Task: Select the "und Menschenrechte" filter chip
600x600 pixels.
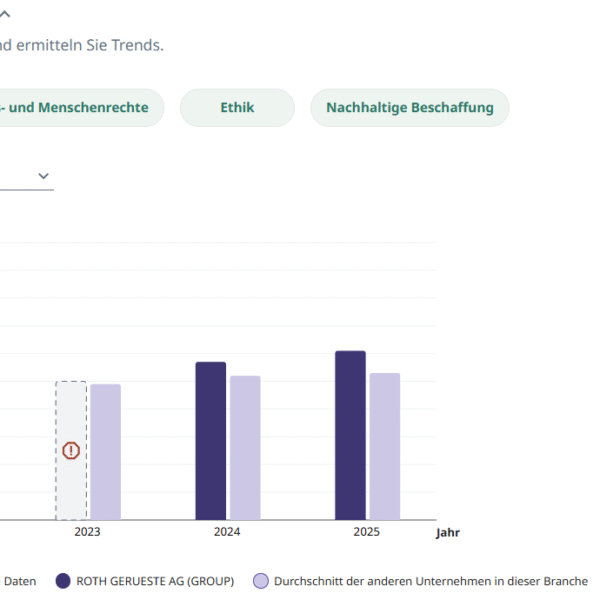Action: pos(80,108)
